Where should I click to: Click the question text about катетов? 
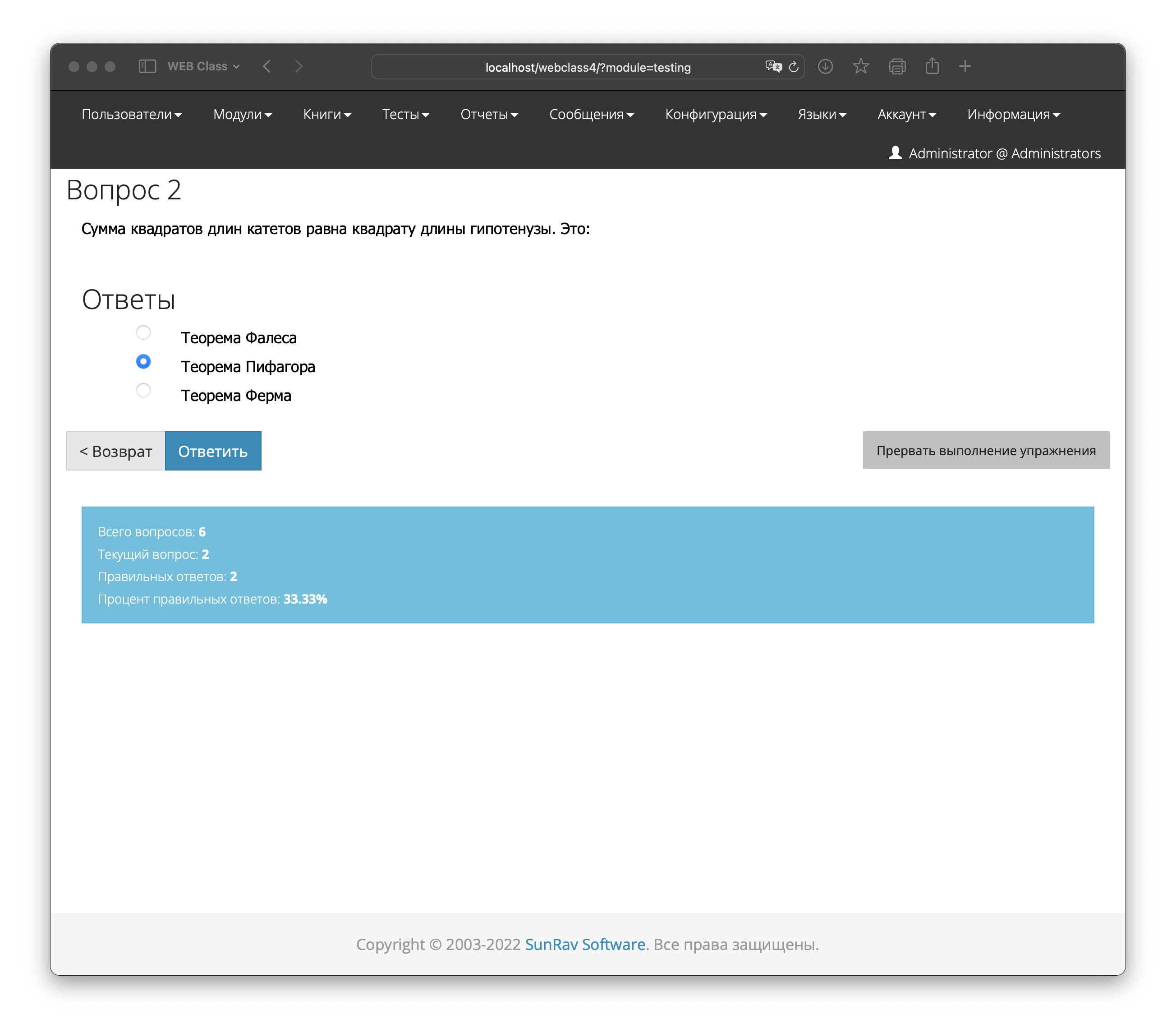tap(335, 229)
